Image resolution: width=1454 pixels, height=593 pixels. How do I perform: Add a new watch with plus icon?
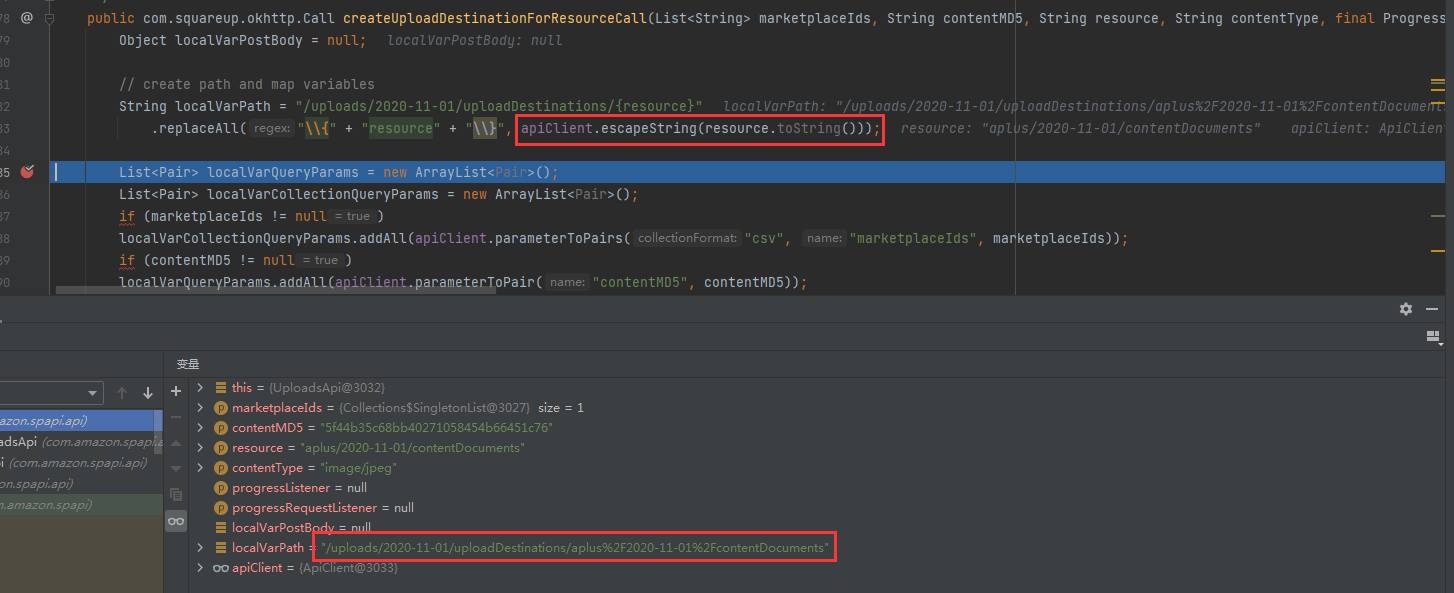pos(176,391)
